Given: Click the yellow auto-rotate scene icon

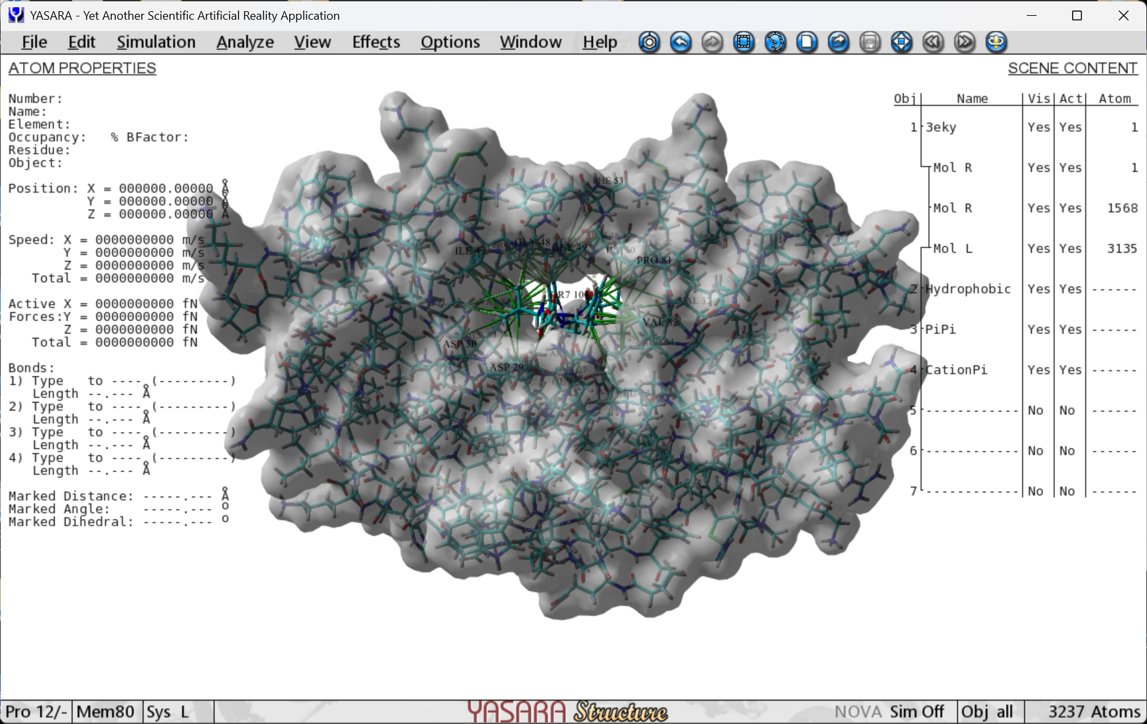Looking at the screenshot, I should tap(996, 42).
